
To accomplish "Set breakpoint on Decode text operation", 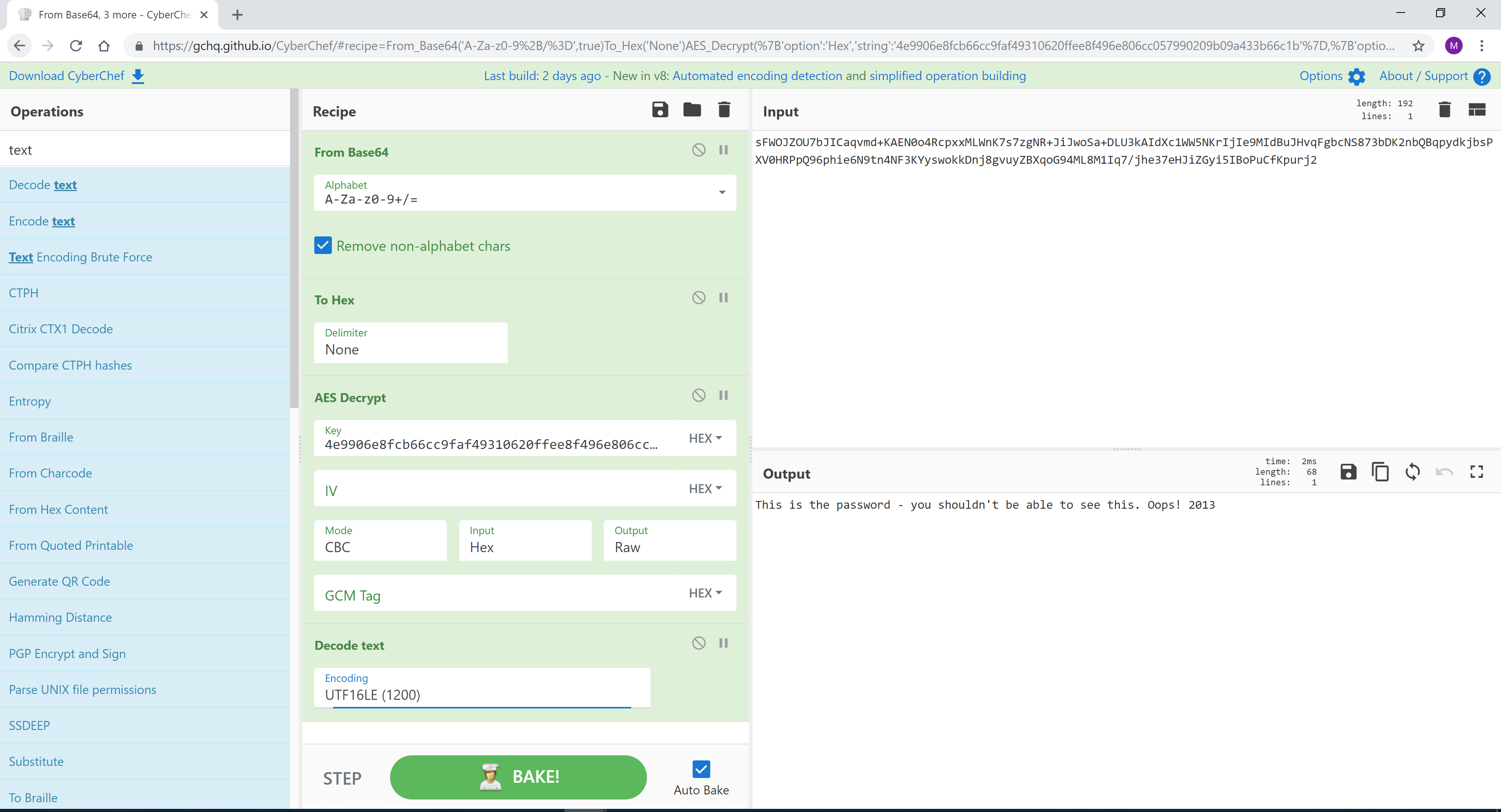I will pyautogui.click(x=723, y=643).
